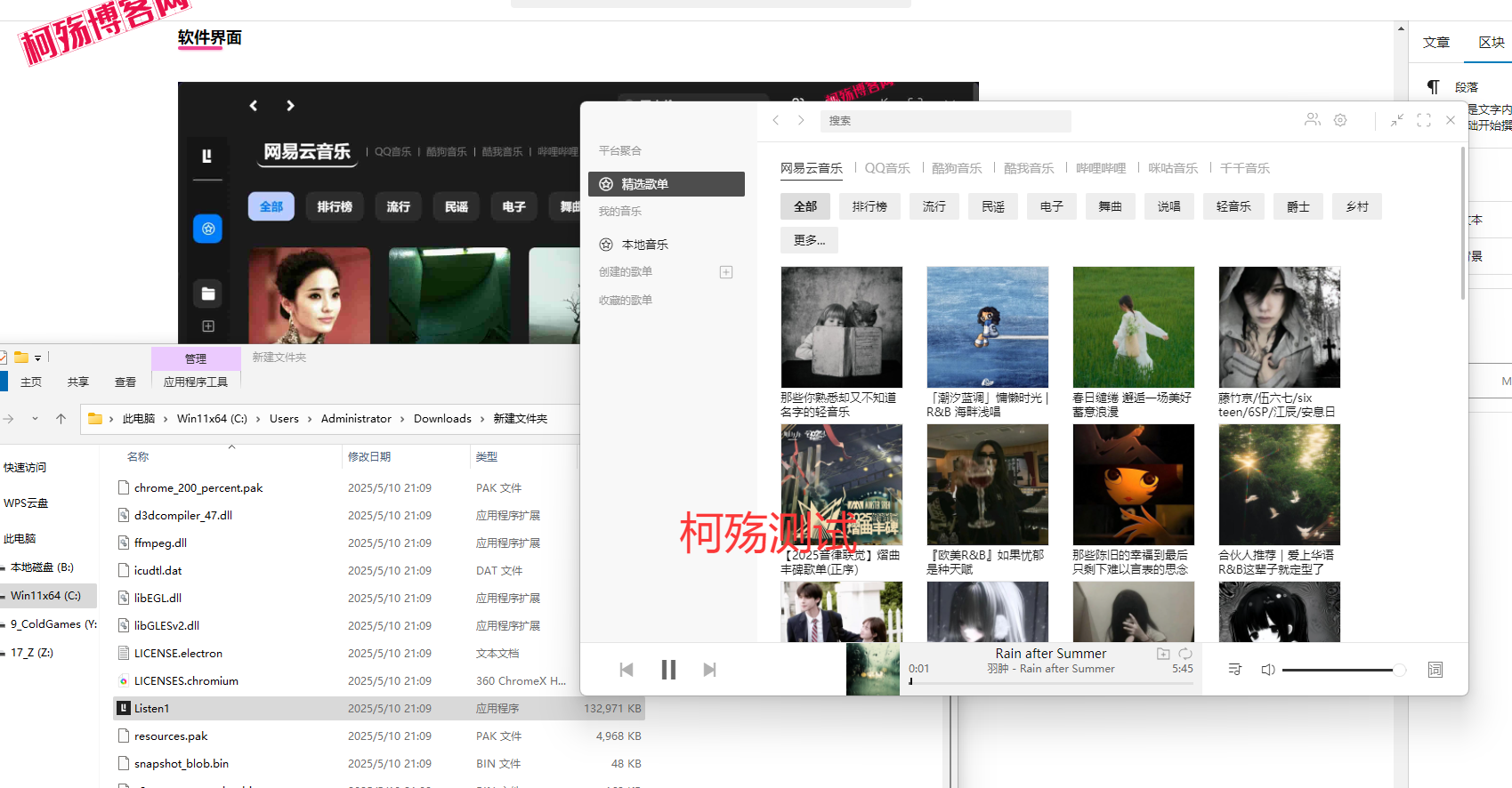Open the 查看 tab in File Explorer

125,382
